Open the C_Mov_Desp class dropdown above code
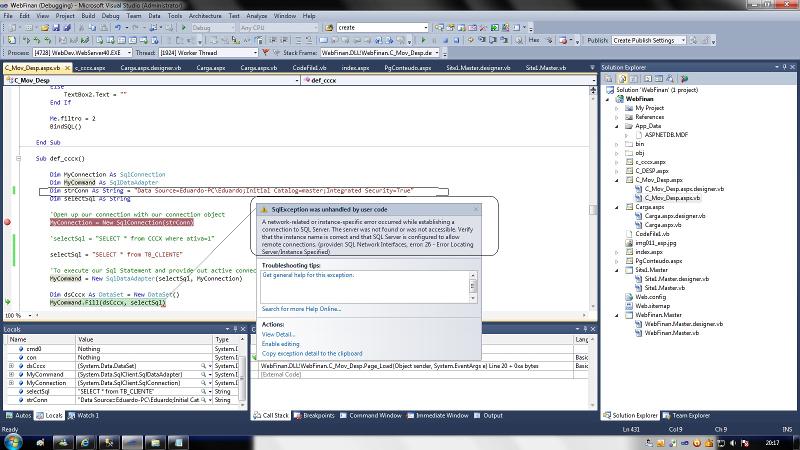Viewport: 800px width, 450px height. pyautogui.click(x=296, y=80)
